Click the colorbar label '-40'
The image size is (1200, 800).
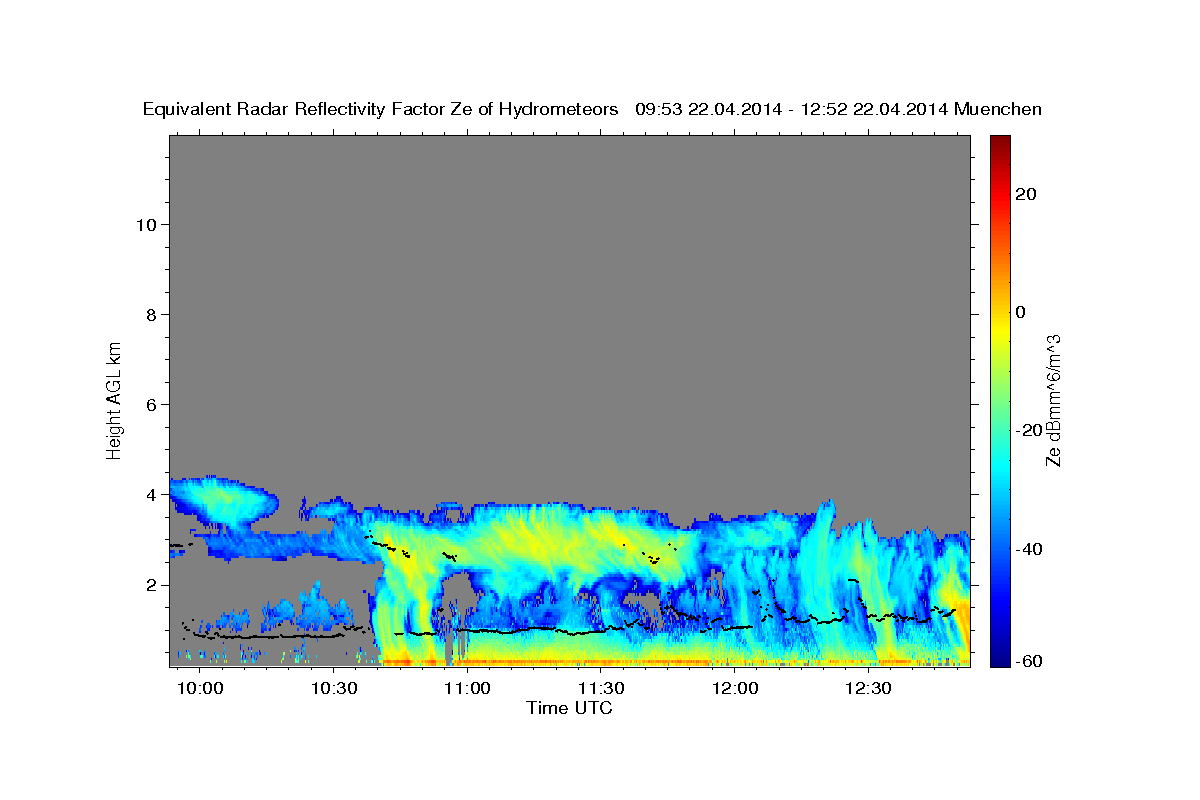[1028, 549]
